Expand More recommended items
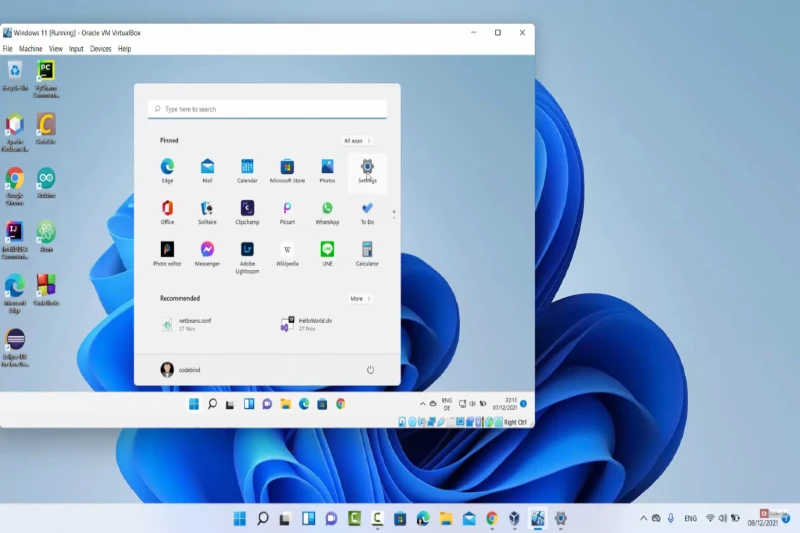This screenshot has width=800, height=533. 360,299
